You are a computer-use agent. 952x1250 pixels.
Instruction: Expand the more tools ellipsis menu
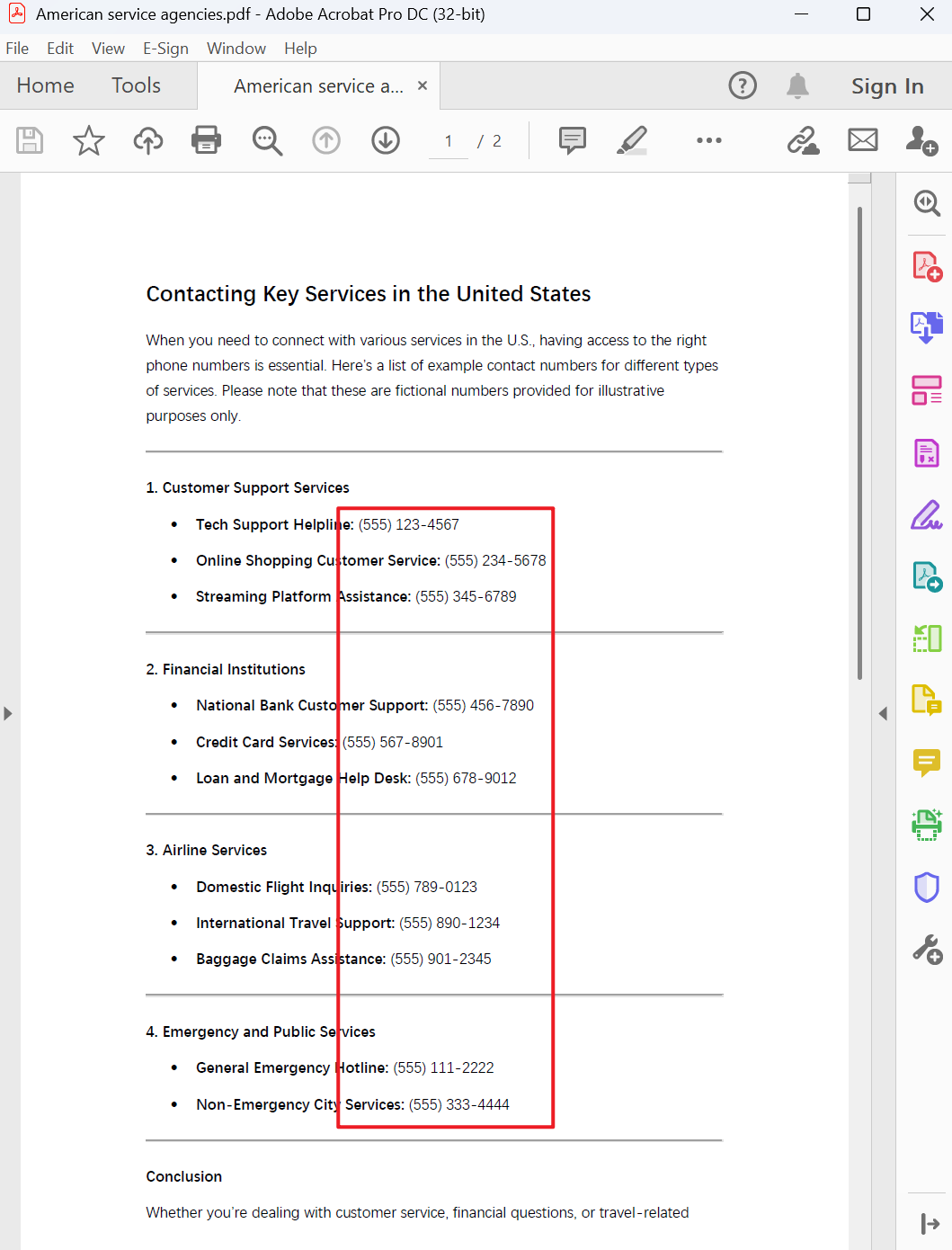(x=709, y=140)
